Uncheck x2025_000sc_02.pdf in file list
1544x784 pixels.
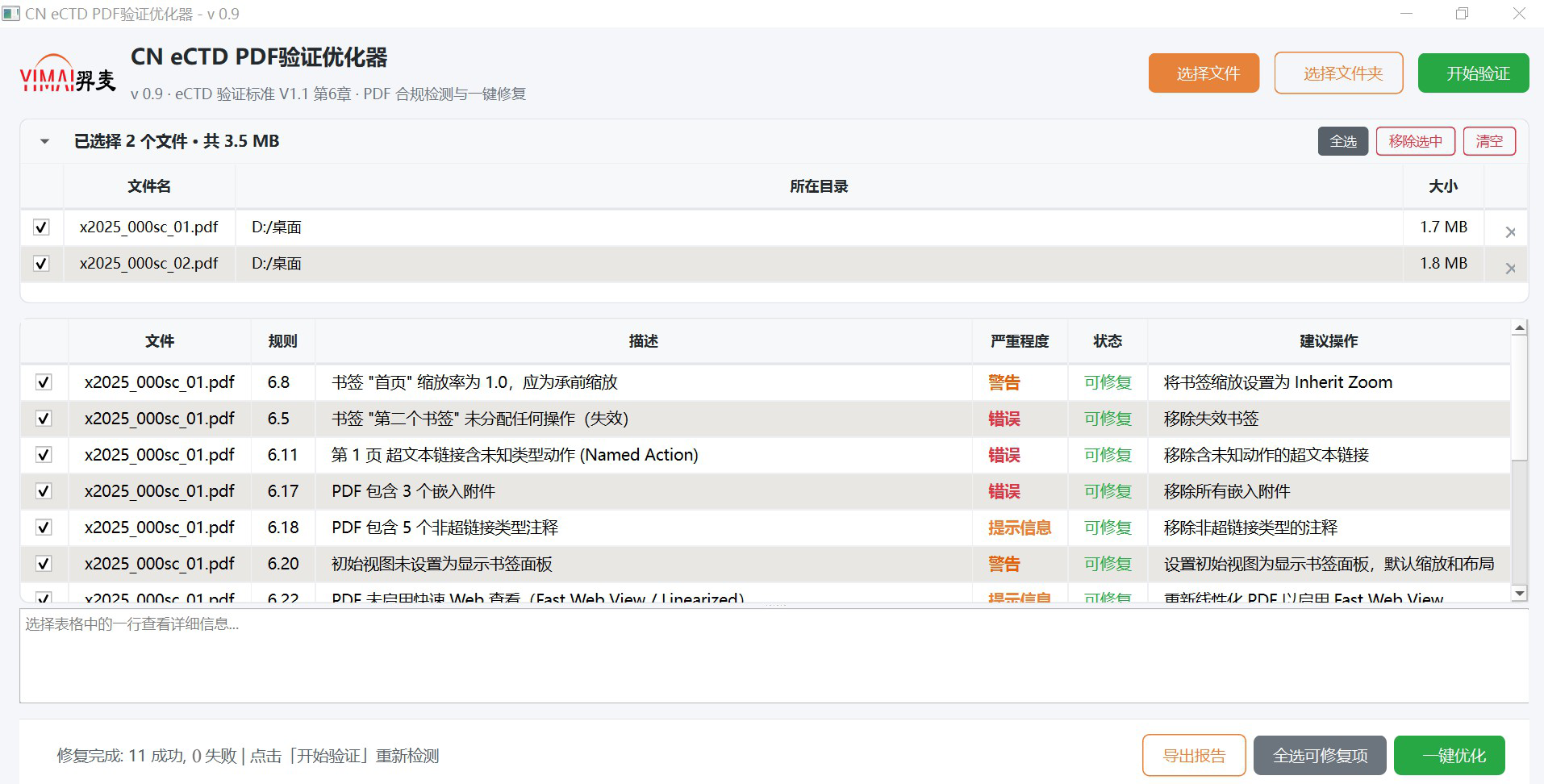tap(41, 264)
